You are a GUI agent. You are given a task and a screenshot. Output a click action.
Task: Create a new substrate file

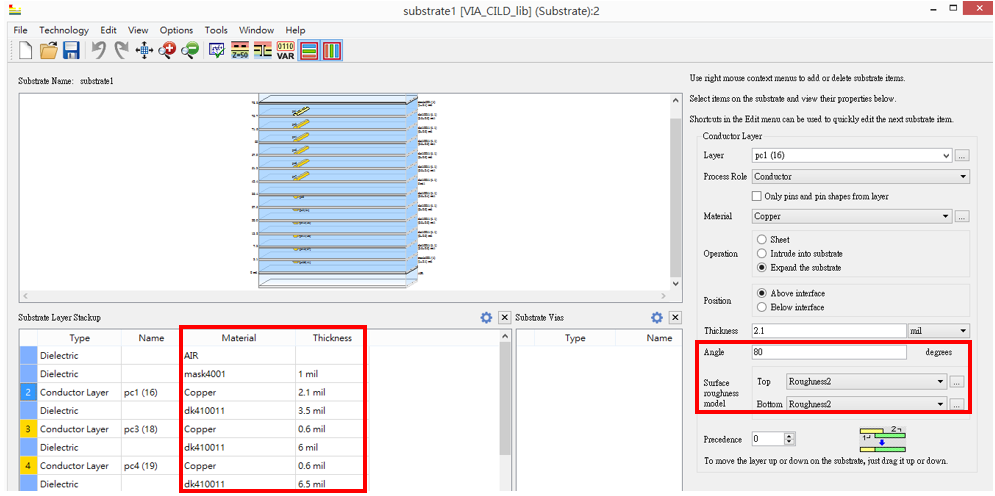(26, 51)
